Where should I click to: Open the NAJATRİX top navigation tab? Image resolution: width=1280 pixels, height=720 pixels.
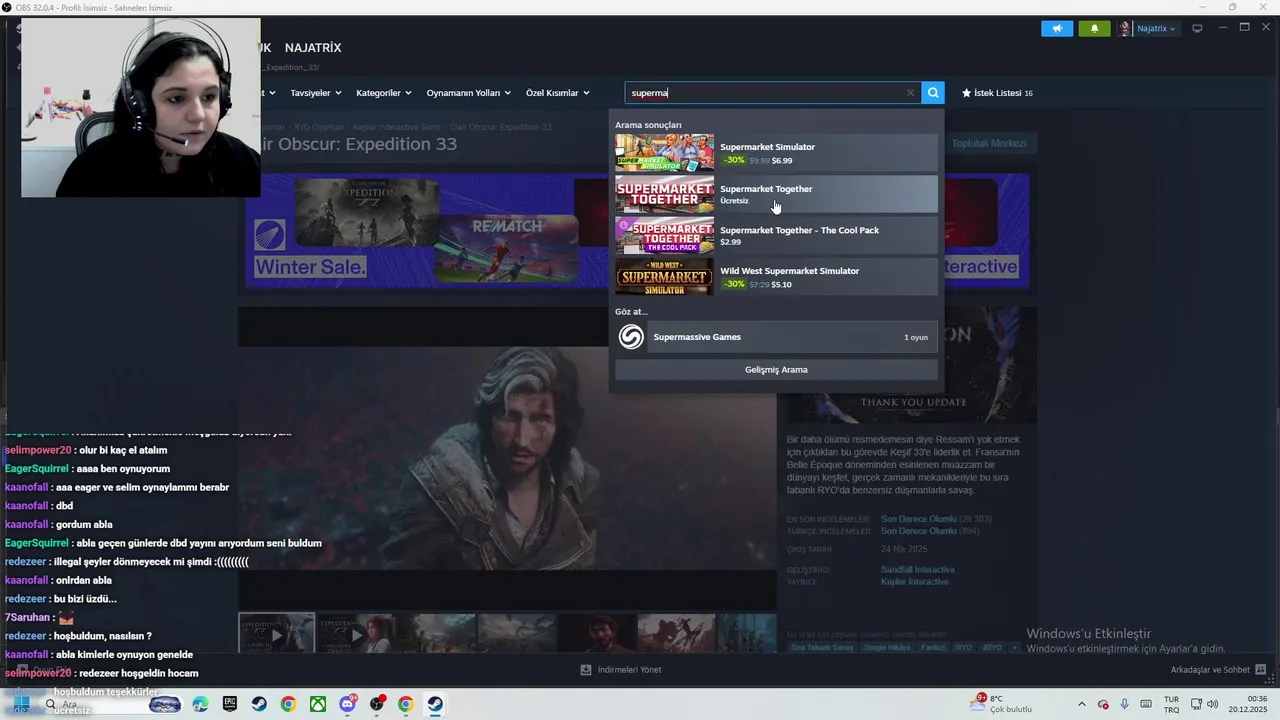click(313, 48)
